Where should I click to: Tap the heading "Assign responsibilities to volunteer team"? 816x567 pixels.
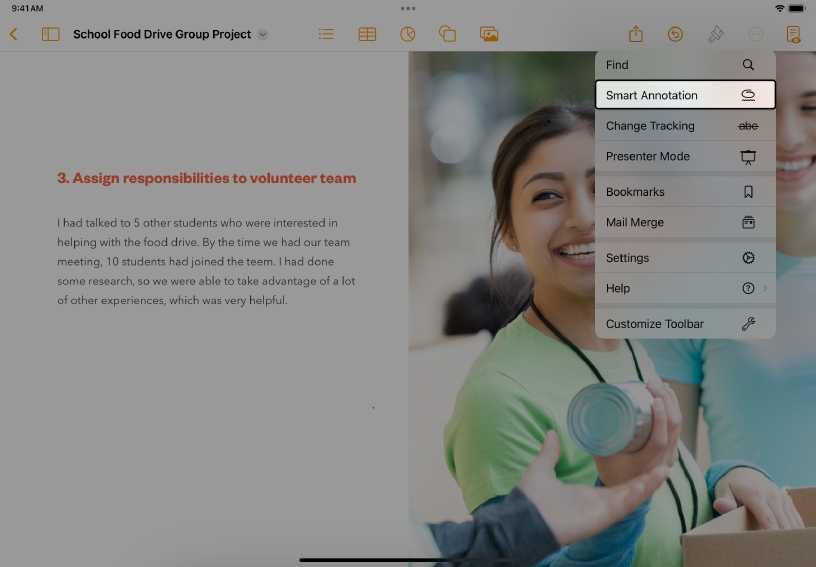[206, 178]
